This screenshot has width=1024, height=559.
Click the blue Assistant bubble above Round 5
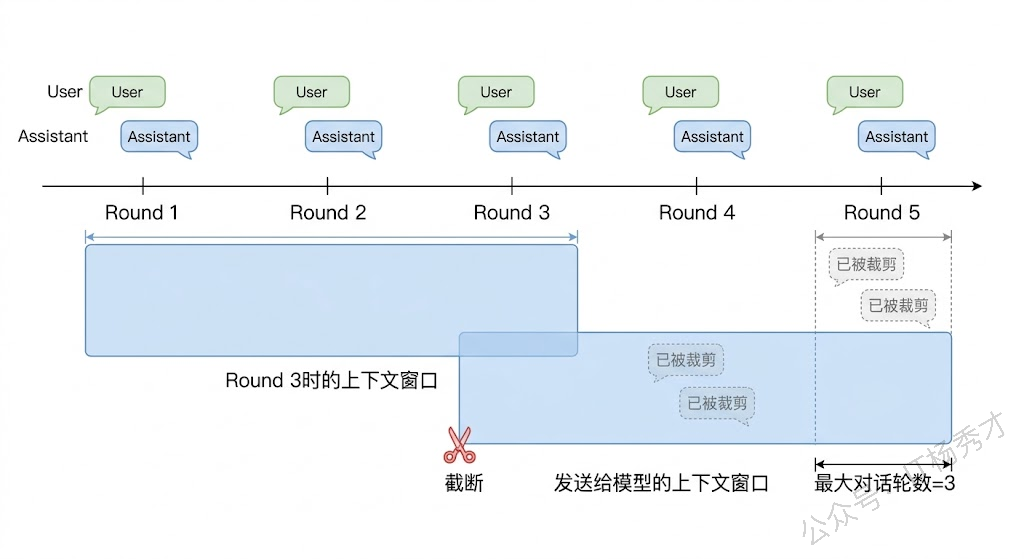[x=896, y=136]
